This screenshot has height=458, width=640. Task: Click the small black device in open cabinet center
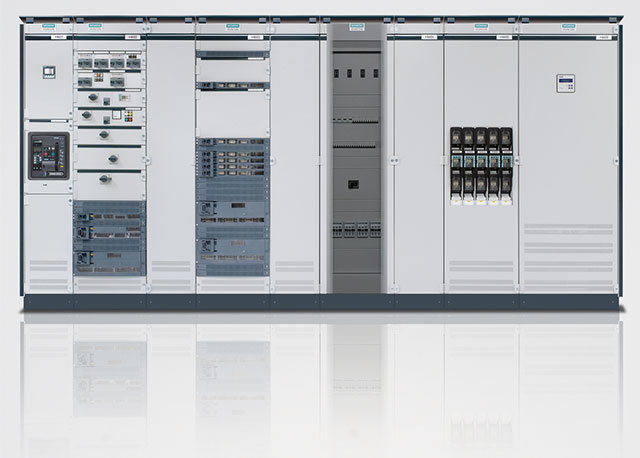pos(353,185)
